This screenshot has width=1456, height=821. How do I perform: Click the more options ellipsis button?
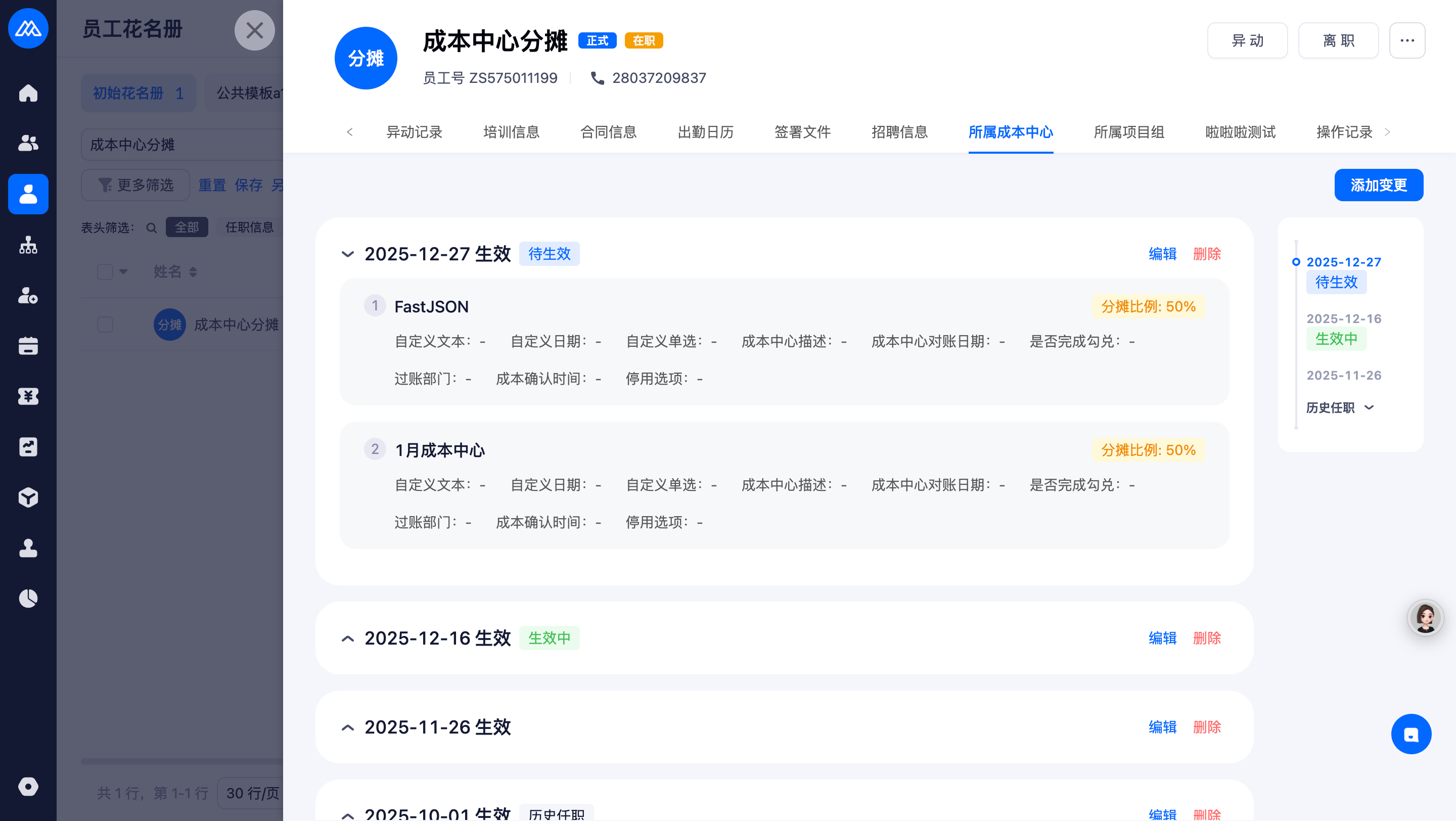point(1407,40)
